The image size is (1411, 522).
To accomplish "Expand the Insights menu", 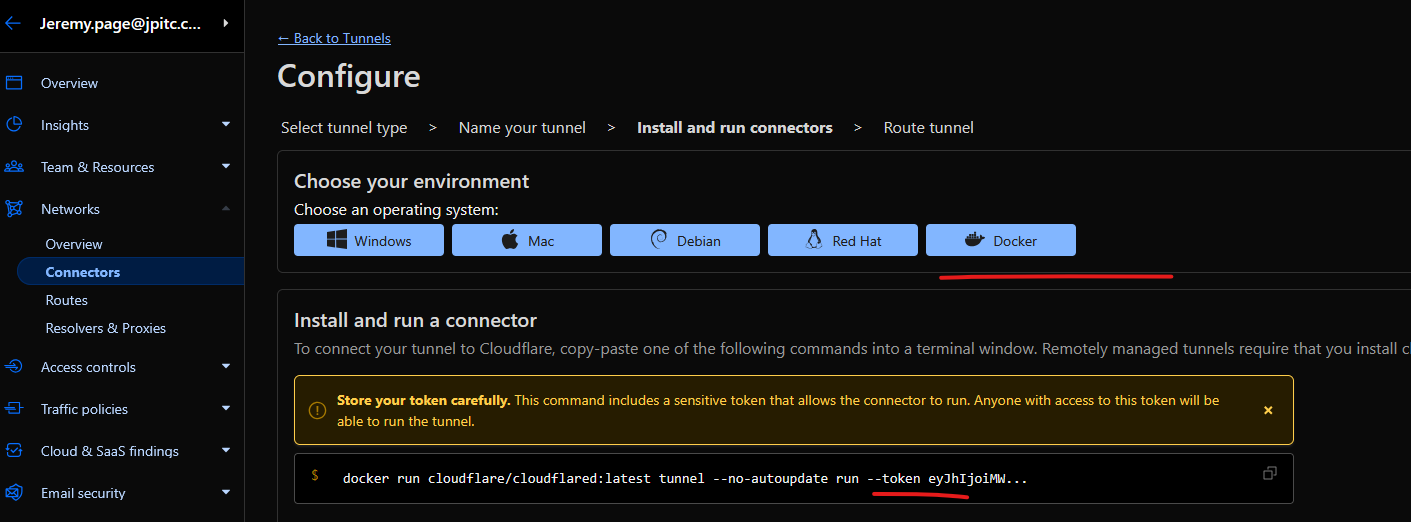I will click(226, 125).
